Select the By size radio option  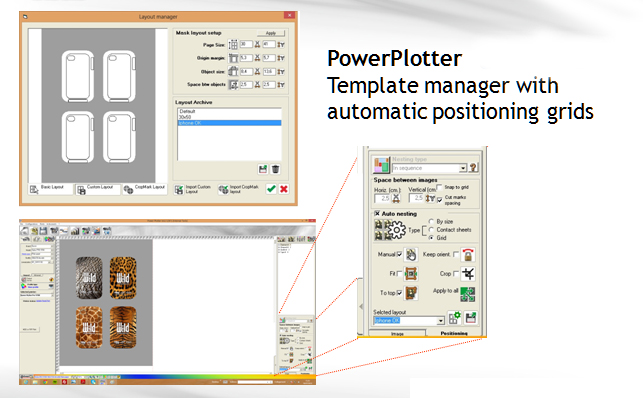pos(431,221)
